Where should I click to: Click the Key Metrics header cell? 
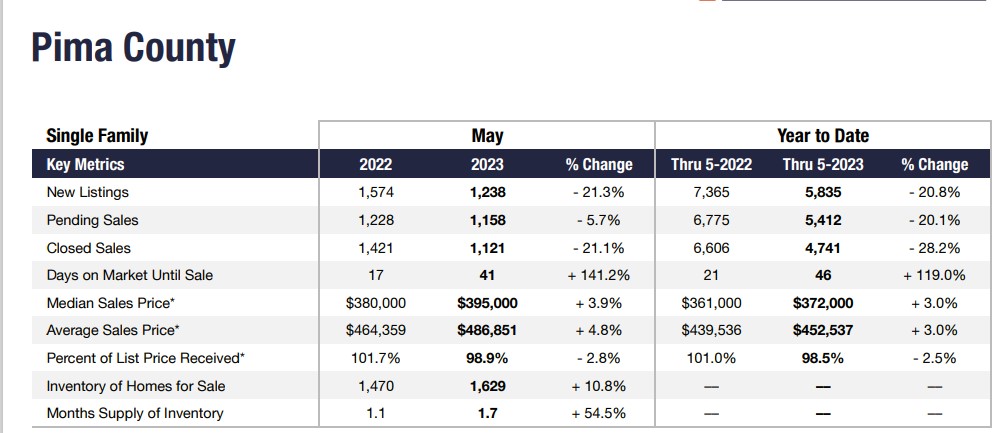(x=85, y=164)
